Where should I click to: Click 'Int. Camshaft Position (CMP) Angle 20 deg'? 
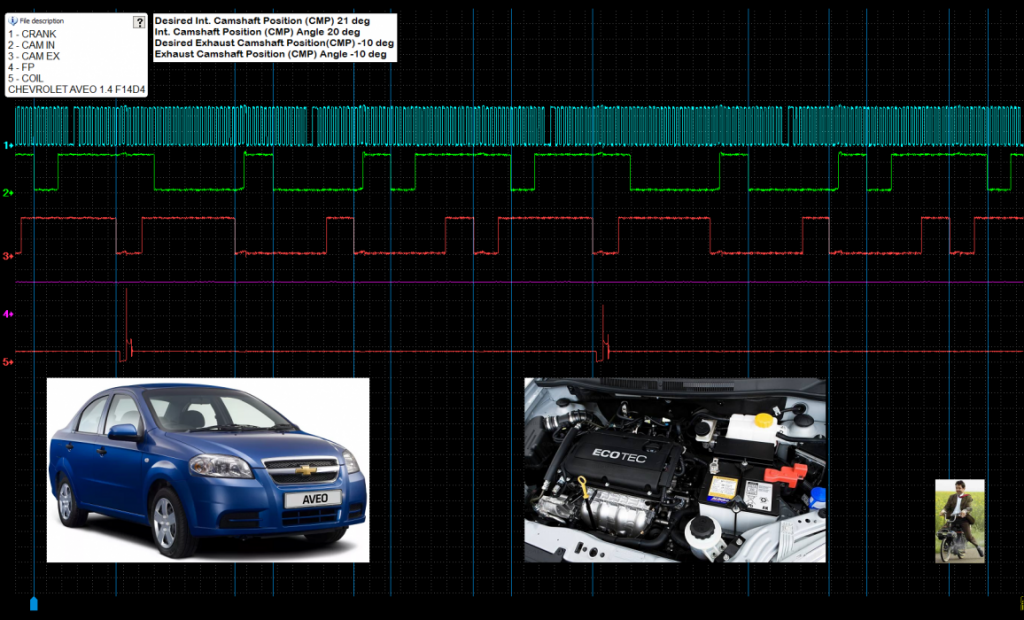(x=257, y=31)
